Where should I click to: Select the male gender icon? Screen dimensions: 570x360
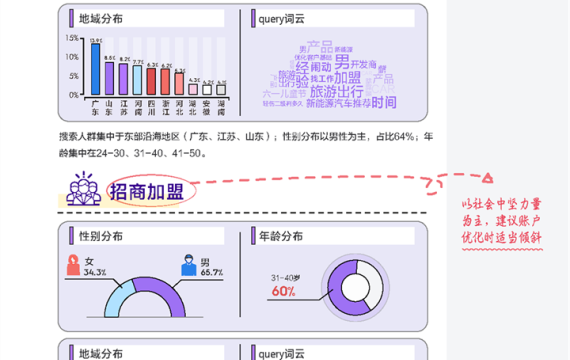[x=189, y=265]
